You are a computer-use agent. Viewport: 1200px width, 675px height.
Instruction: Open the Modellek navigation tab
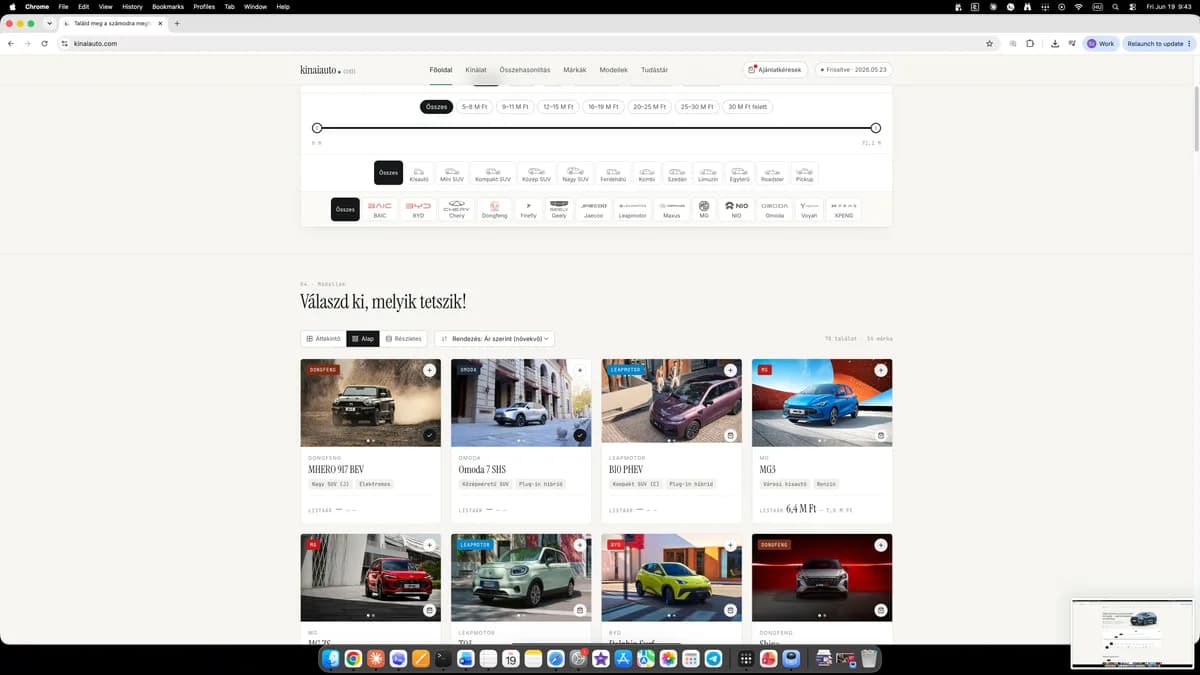(x=614, y=70)
